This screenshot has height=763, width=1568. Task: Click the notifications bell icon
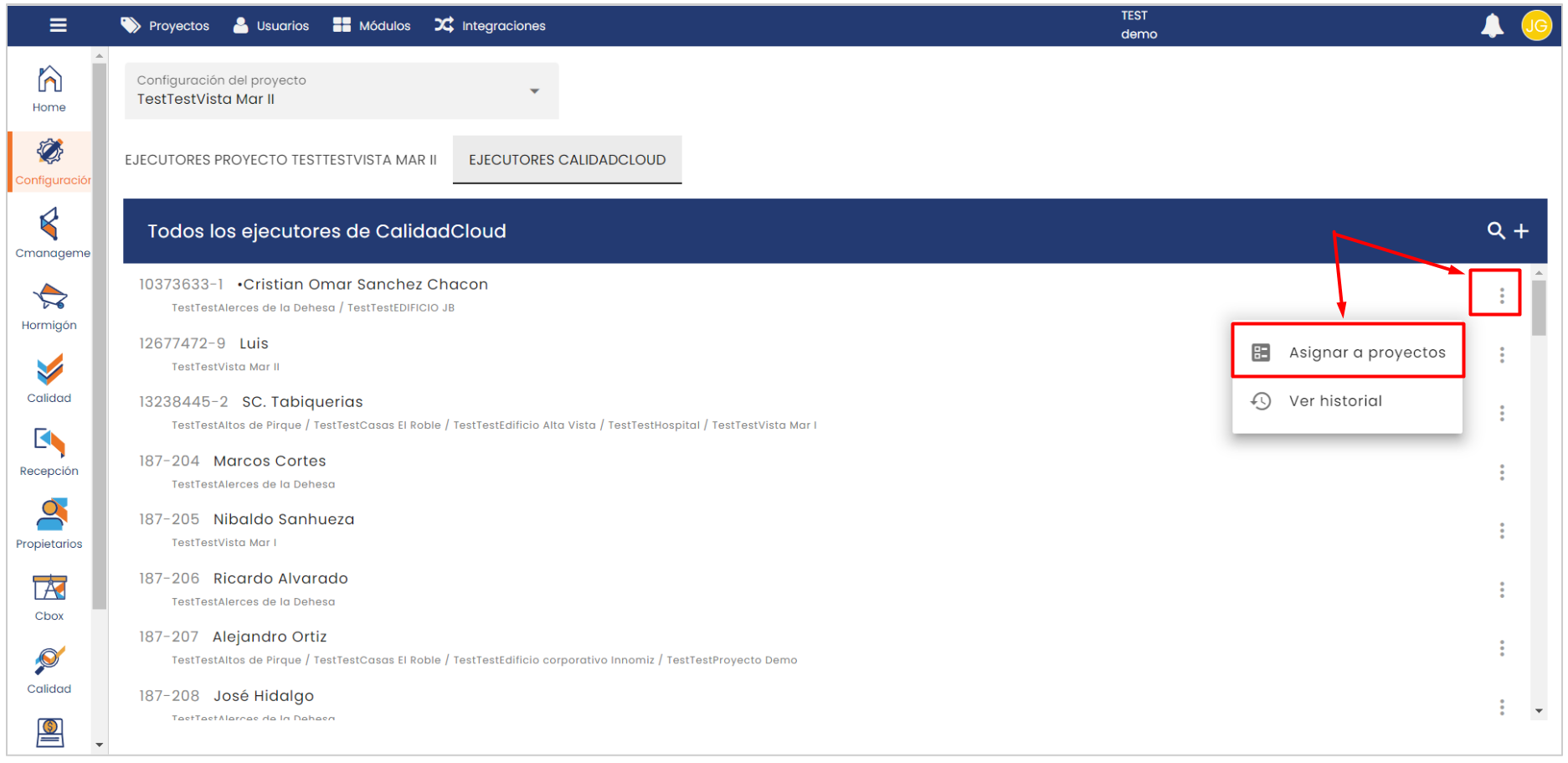click(x=1492, y=26)
